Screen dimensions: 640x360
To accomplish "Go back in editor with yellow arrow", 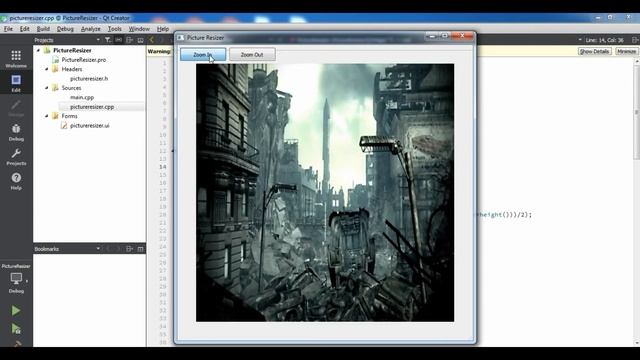I will (x=152, y=40).
